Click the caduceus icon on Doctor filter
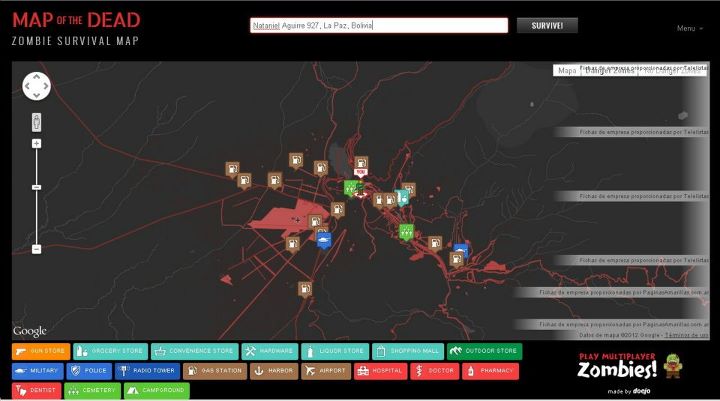This screenshot has height=401, width=720. click(419, 371)
